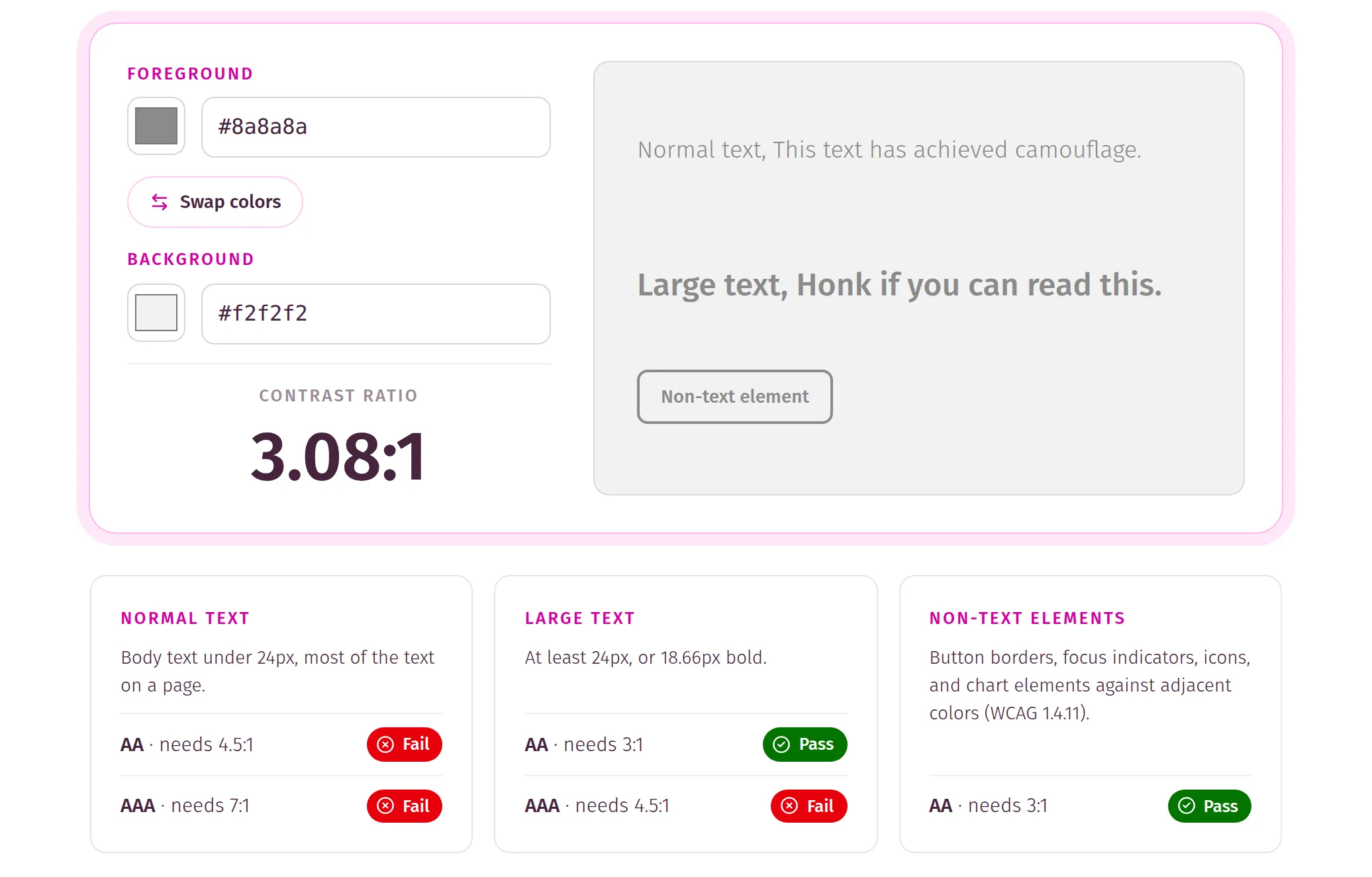Click the Fail badge for Normal text AAA
1372x877 pixels.
[405, 806]
